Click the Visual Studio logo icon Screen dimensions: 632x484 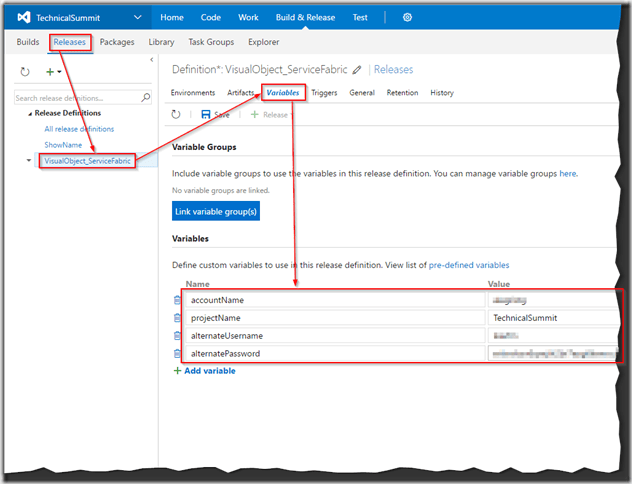[22, 18]
